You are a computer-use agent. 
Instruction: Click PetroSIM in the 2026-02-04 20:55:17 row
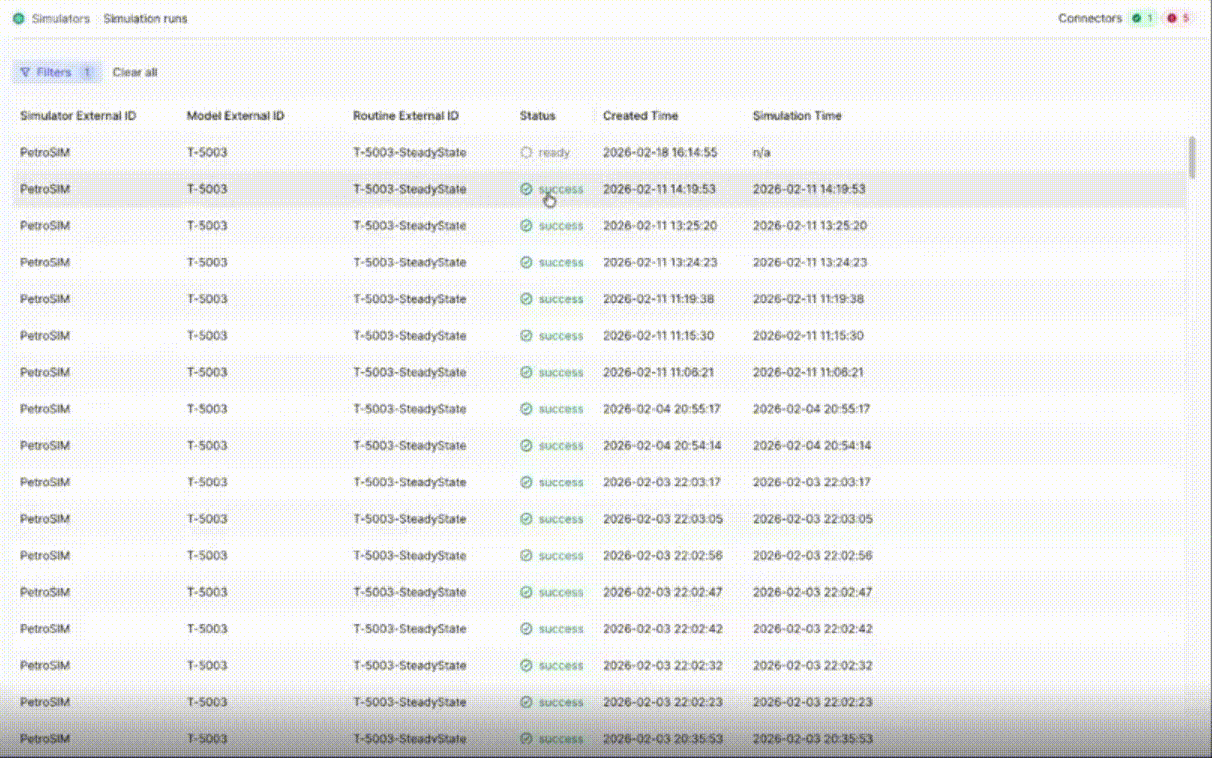tap(45, 409)
